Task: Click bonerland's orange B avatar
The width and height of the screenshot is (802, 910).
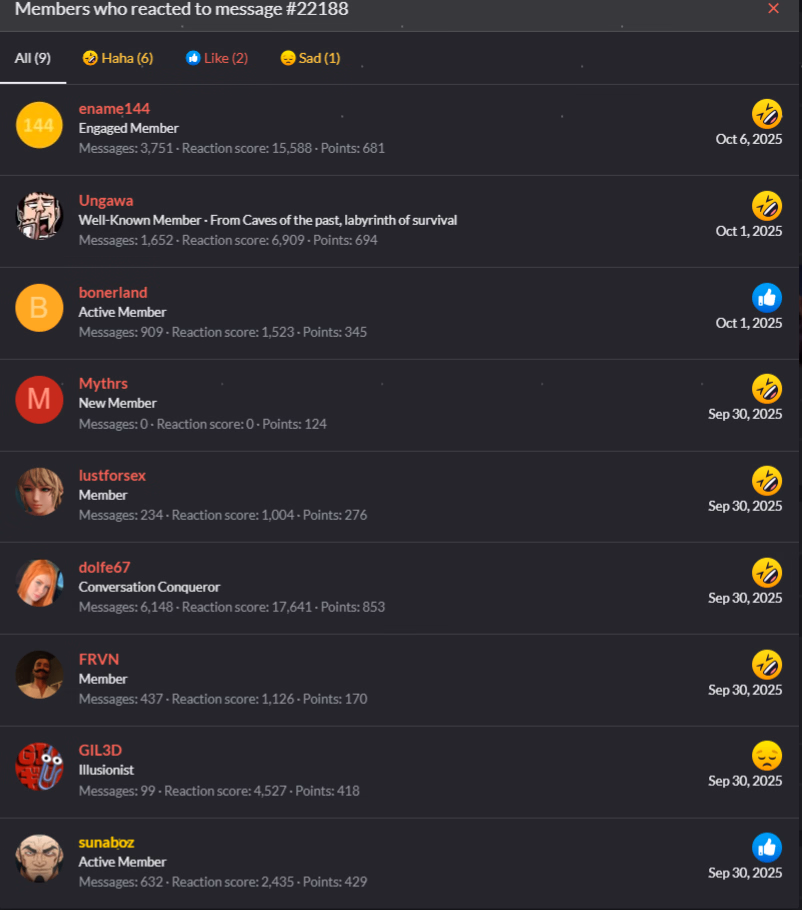Action: pyautogui.click(x=39, y=308)
